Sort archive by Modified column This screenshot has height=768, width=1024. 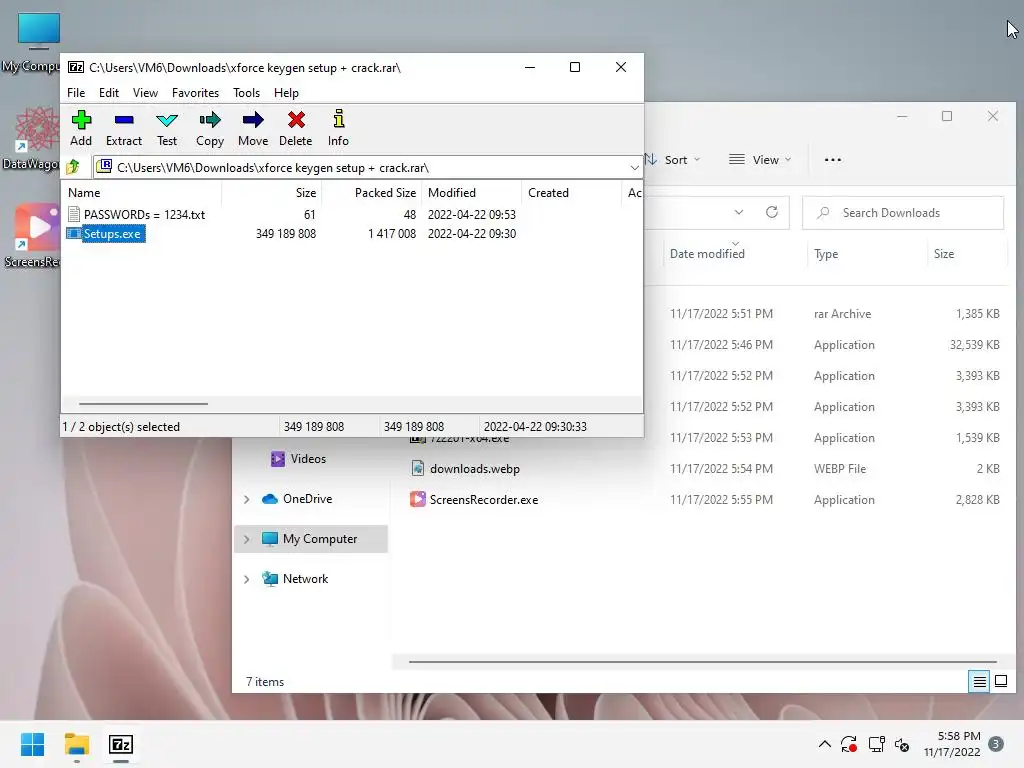(x=472, y=193)
